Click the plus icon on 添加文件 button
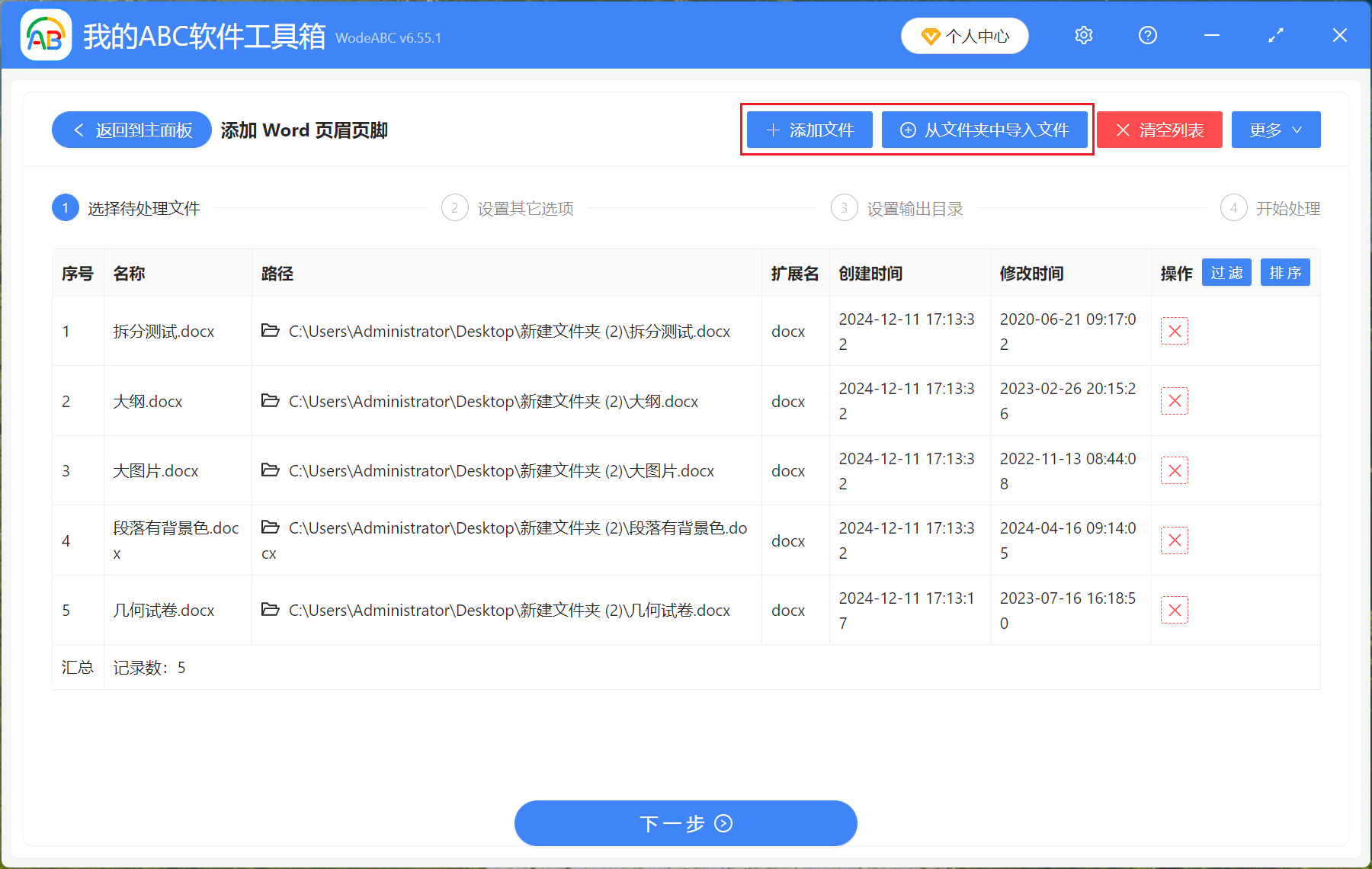Screen dimensions: 1372x869 pos(772,130)
